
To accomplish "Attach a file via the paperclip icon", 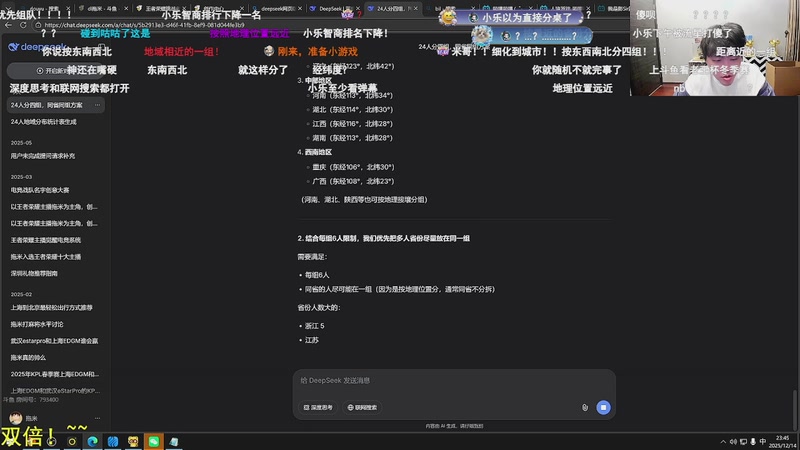I will 585,407.
